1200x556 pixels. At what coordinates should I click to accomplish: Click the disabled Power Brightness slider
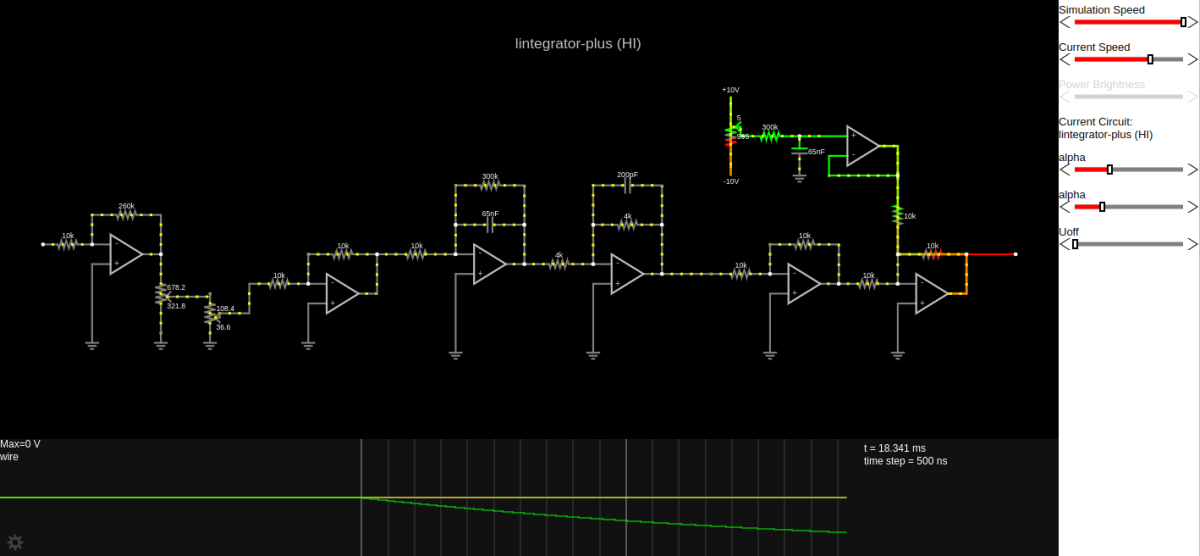coord(1129,96)
